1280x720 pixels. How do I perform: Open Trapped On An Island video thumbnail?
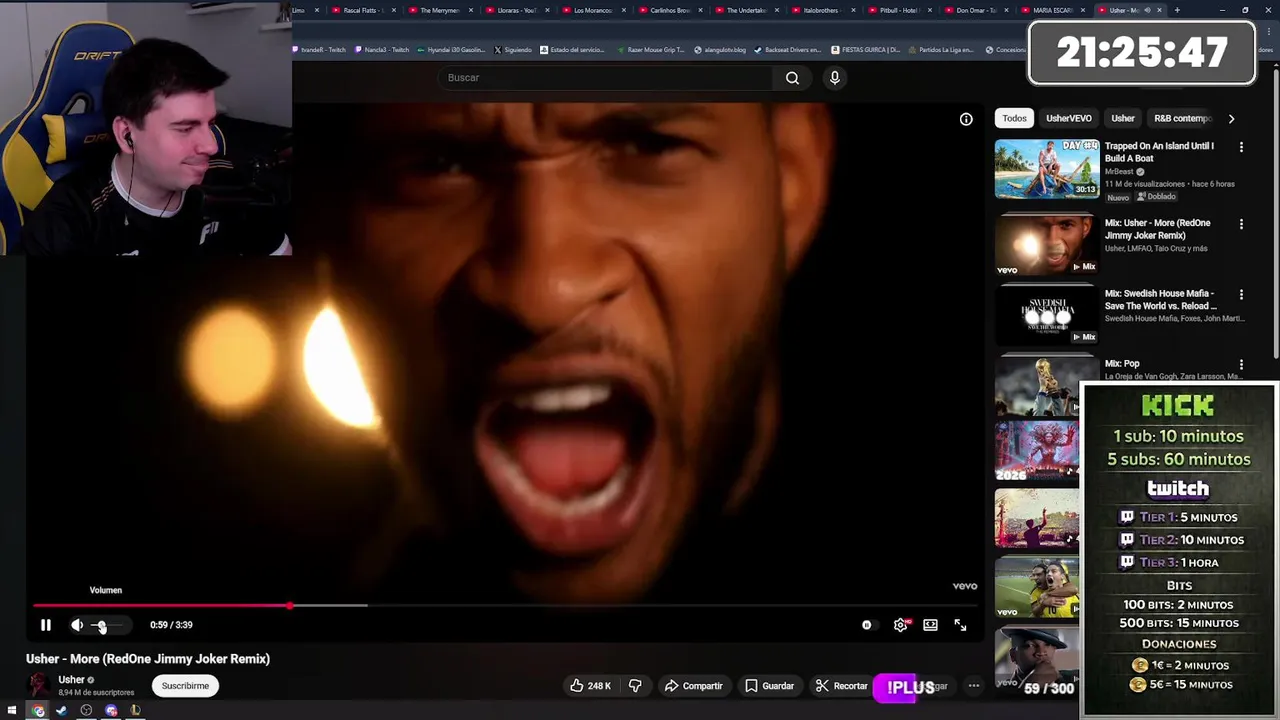point(1047,168)
